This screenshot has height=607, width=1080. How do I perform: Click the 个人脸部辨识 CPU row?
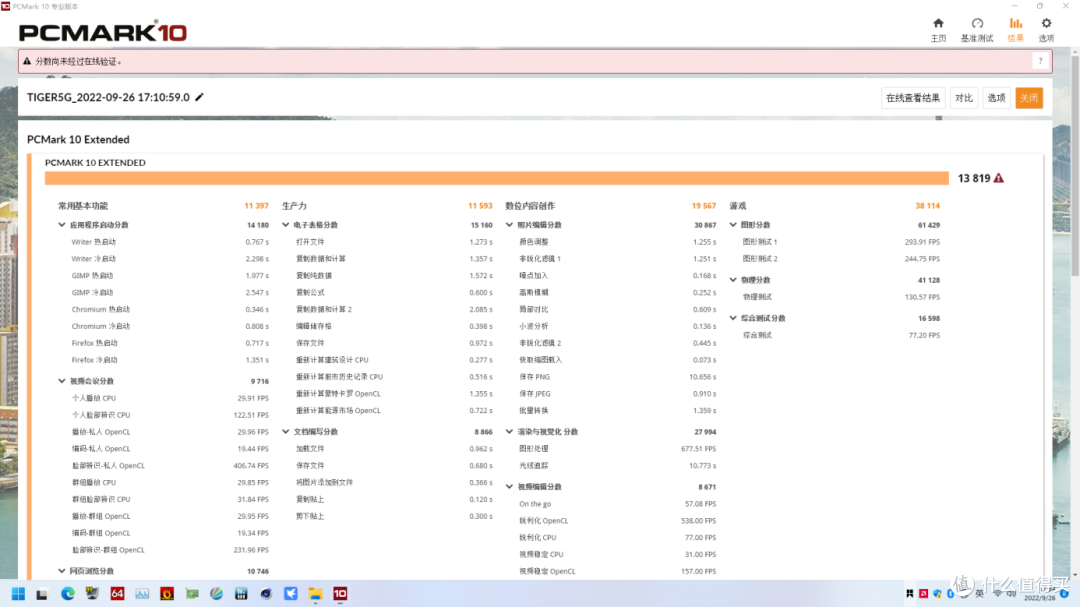[x=170, y=415]
